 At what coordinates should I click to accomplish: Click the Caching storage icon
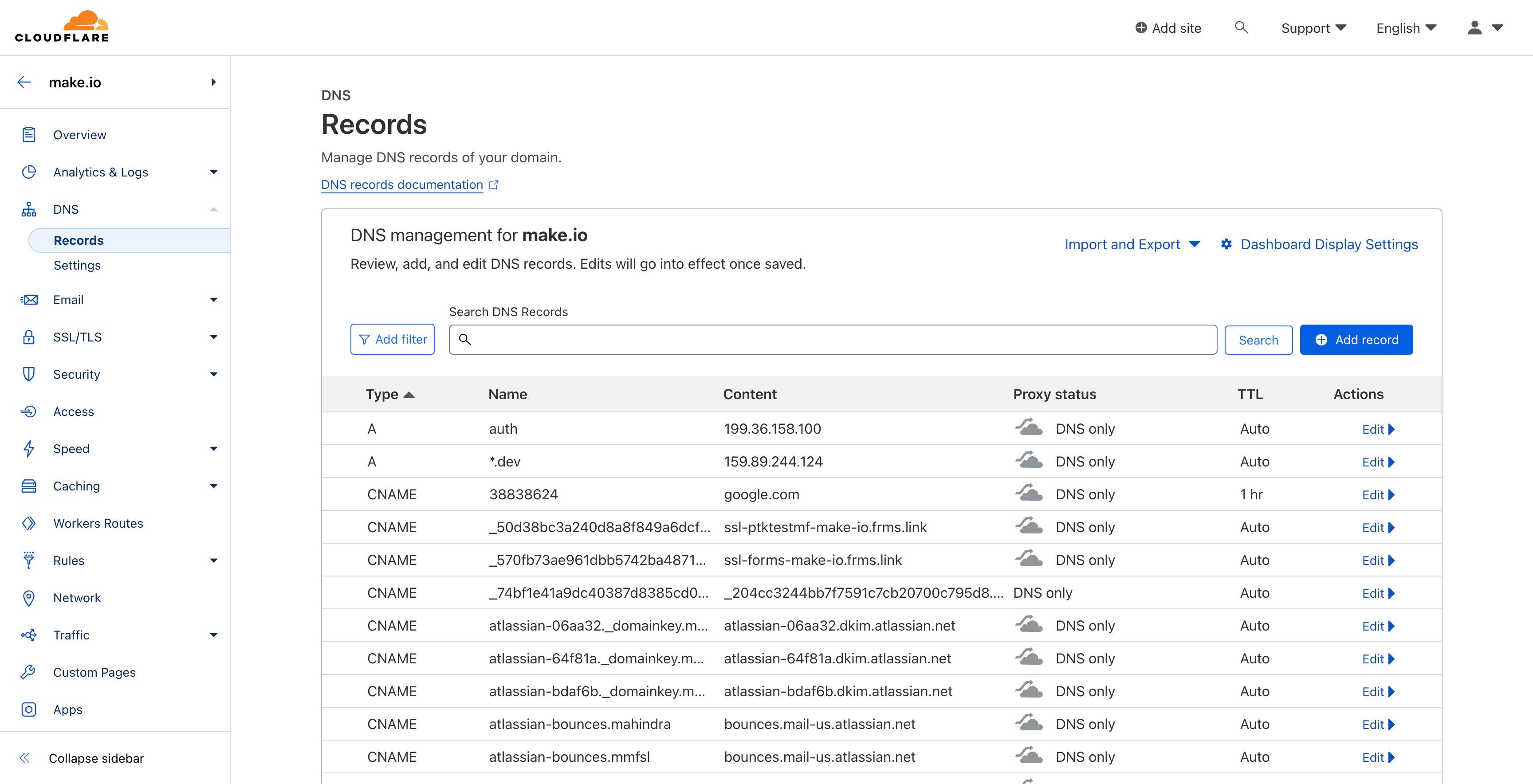coord(28,486)
